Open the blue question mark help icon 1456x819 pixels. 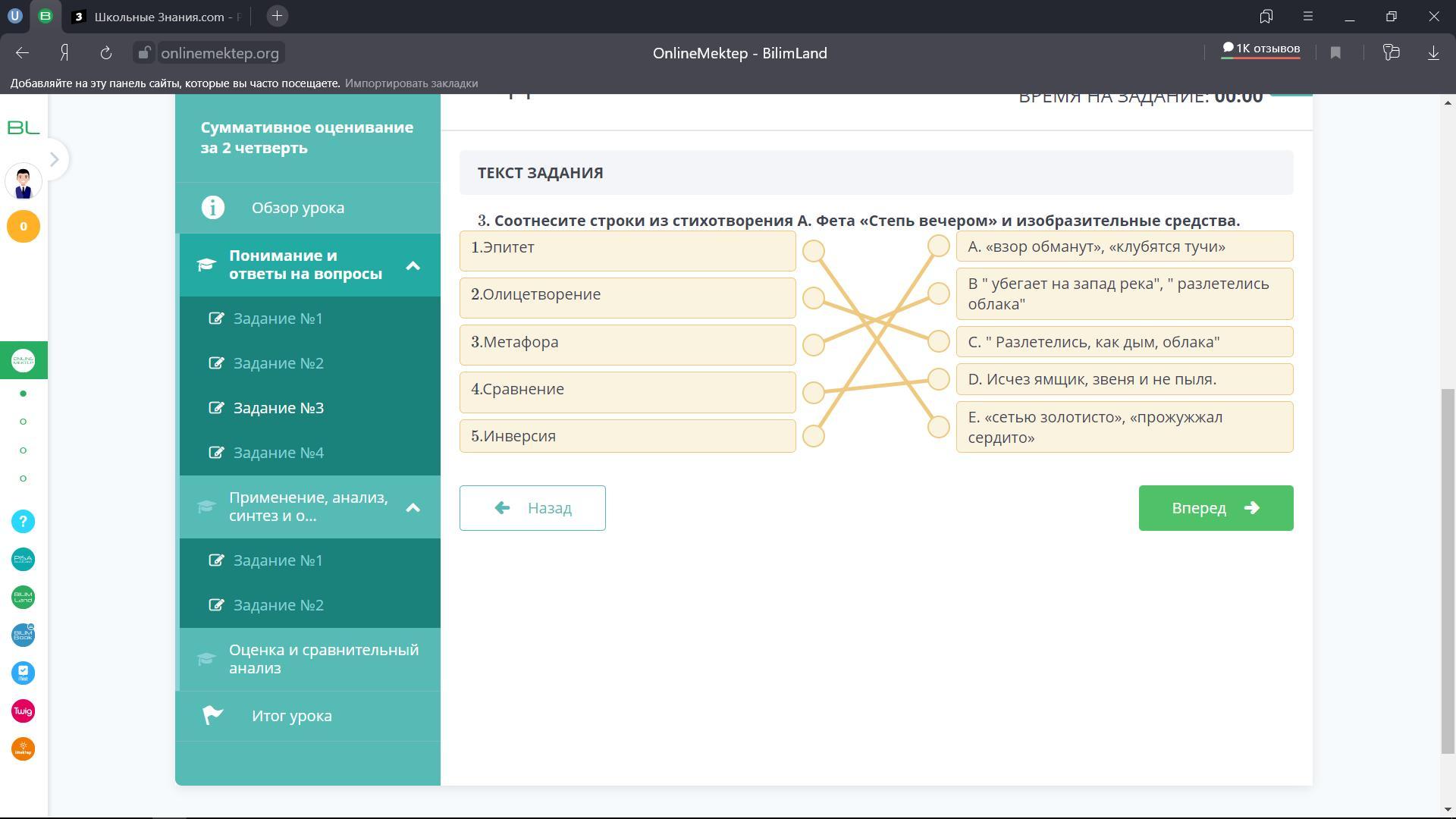(23, 522)
